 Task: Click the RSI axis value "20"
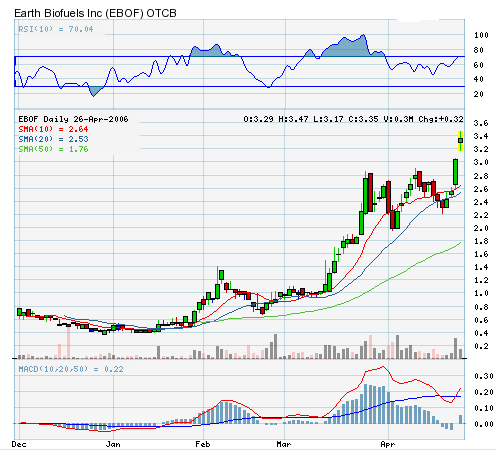tap(478, 94)
